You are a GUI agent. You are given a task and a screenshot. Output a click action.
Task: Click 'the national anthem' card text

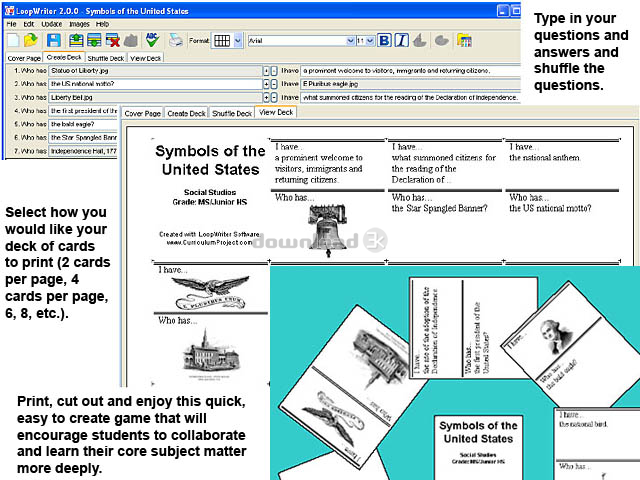pyautogui.click(x=544, y=158)
